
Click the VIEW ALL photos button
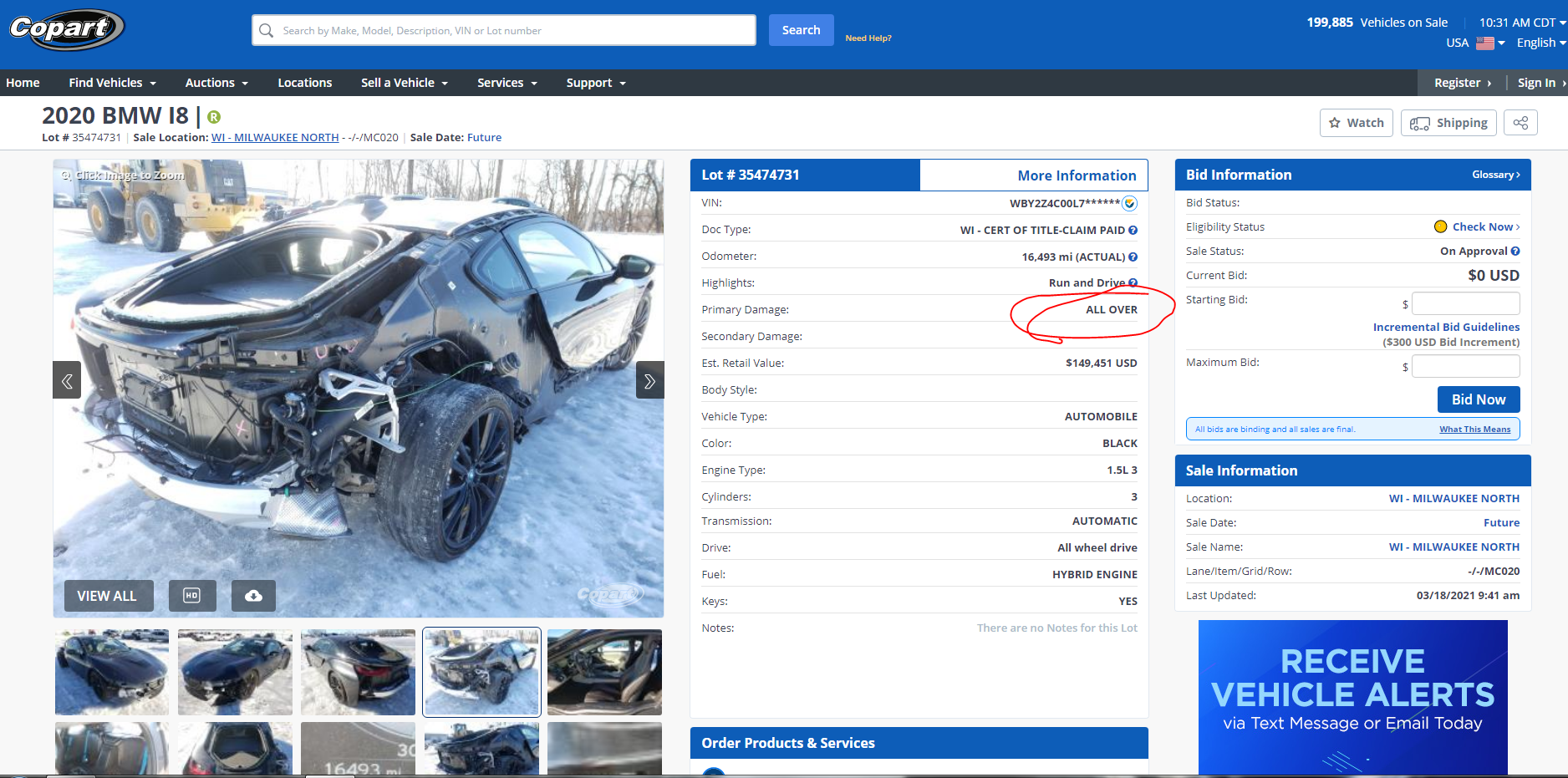coord(107,596)
